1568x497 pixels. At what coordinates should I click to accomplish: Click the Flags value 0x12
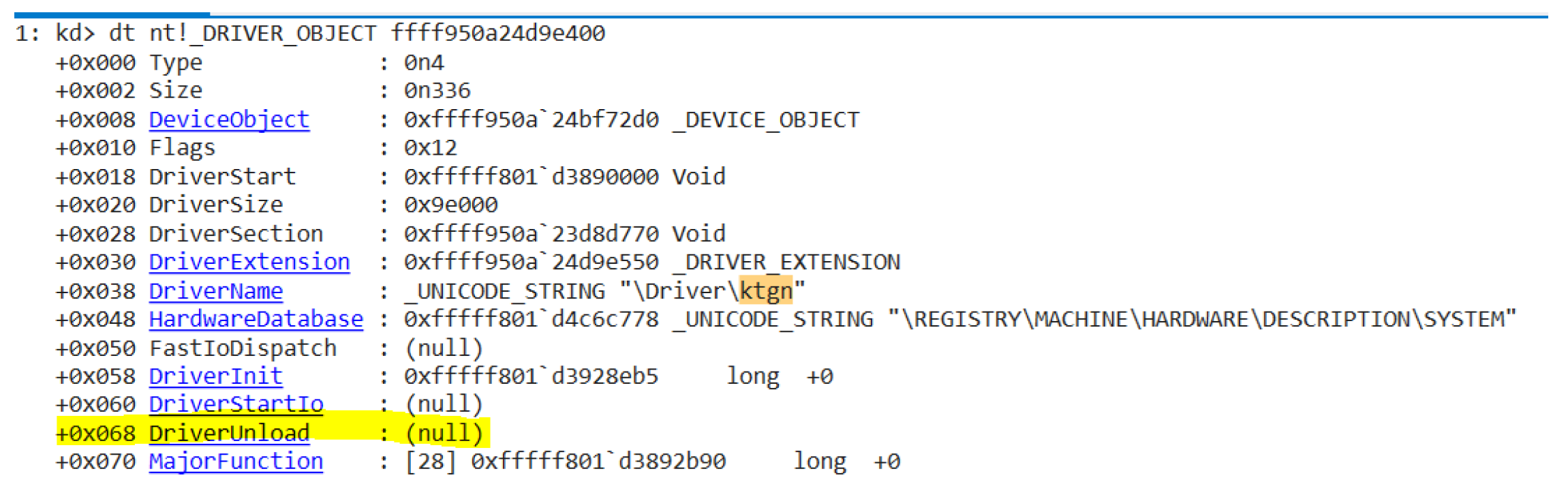coord(430,149)
